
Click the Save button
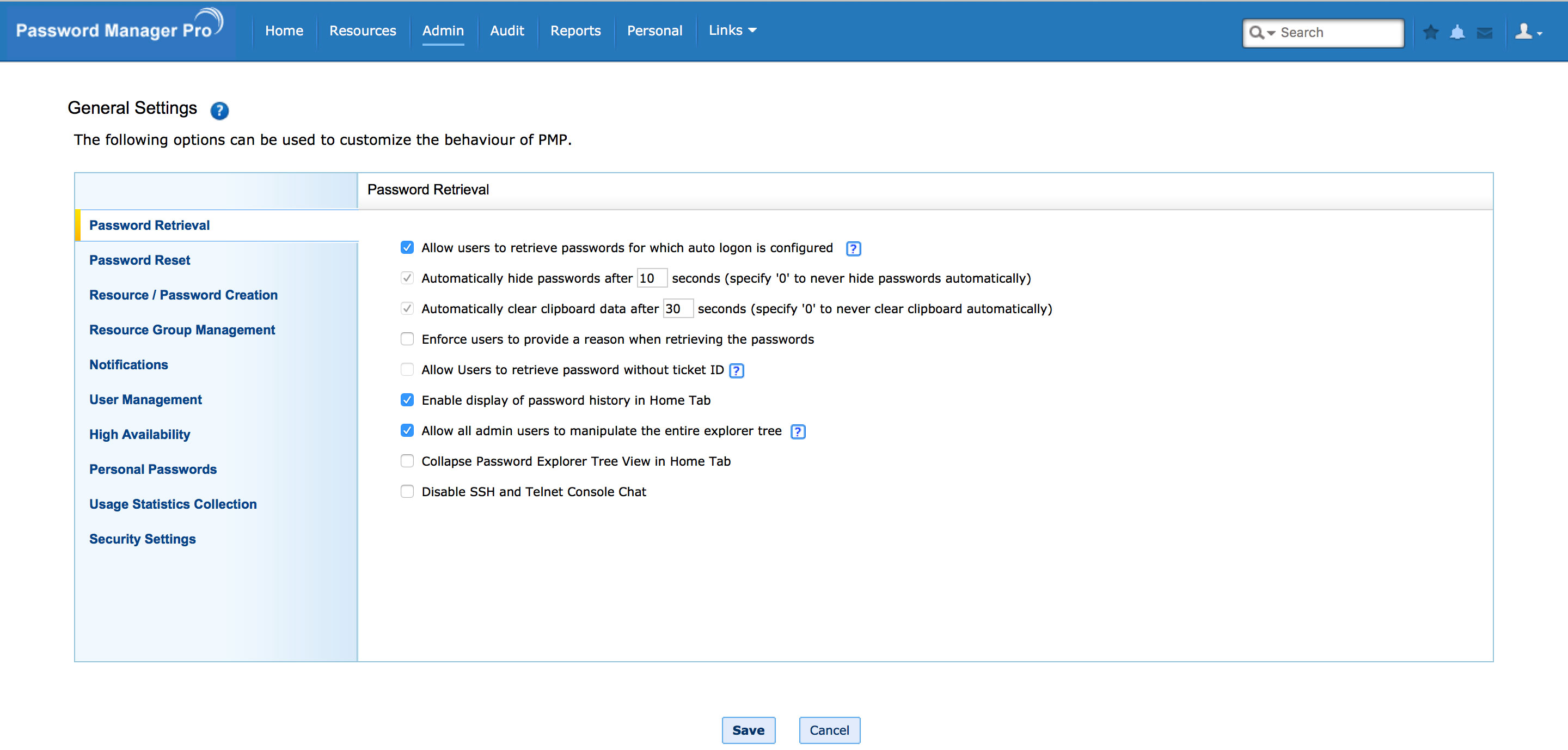(x=748, y=730)
